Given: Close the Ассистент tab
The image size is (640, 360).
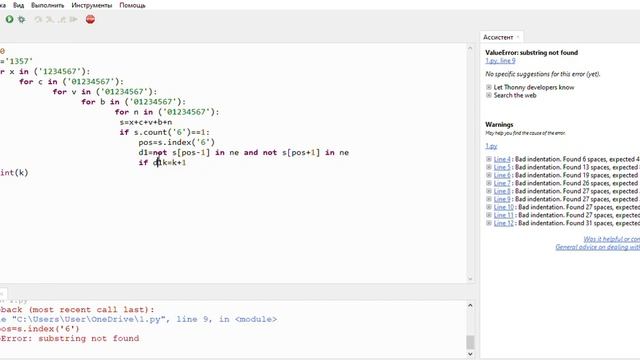Looking at the screenshot, I should [518, 37].
